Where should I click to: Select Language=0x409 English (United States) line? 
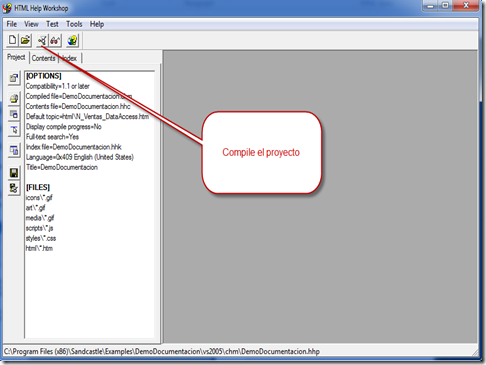point(80,157)
